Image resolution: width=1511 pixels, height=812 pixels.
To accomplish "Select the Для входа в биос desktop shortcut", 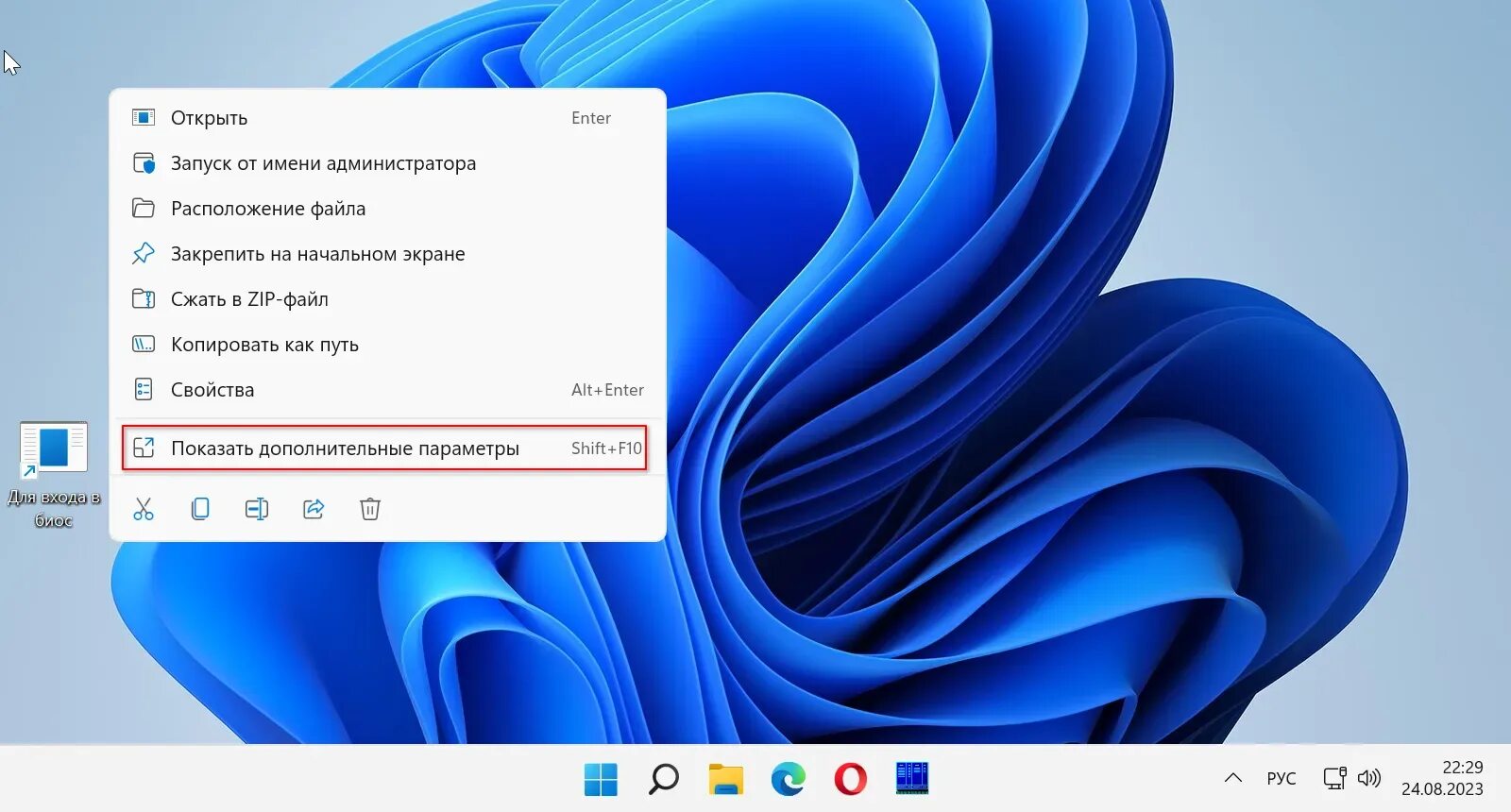I will coord(54,475).
